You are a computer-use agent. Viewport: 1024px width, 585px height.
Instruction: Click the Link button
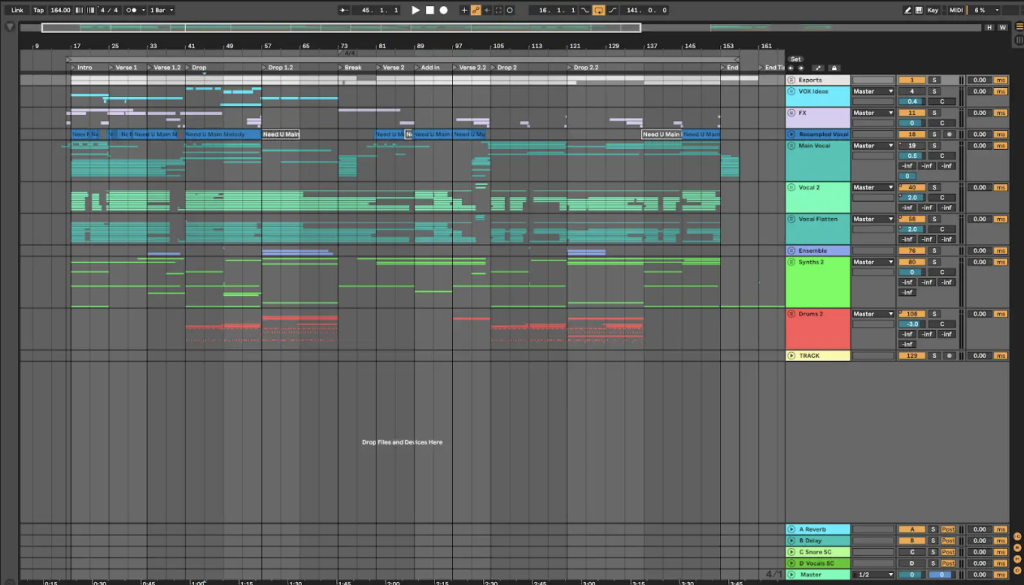coord(17,10)
